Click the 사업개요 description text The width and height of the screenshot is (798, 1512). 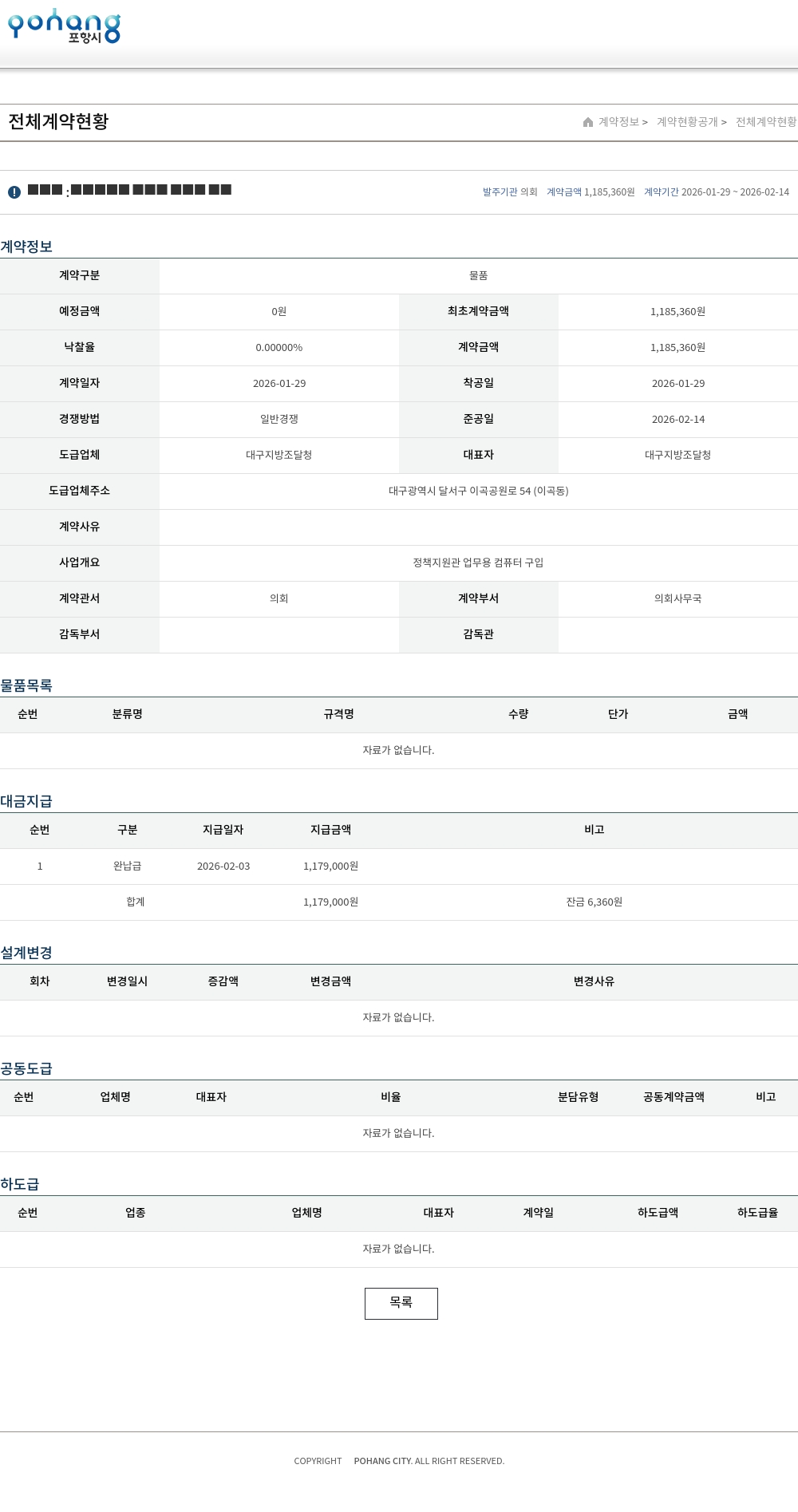coord(478,563)
